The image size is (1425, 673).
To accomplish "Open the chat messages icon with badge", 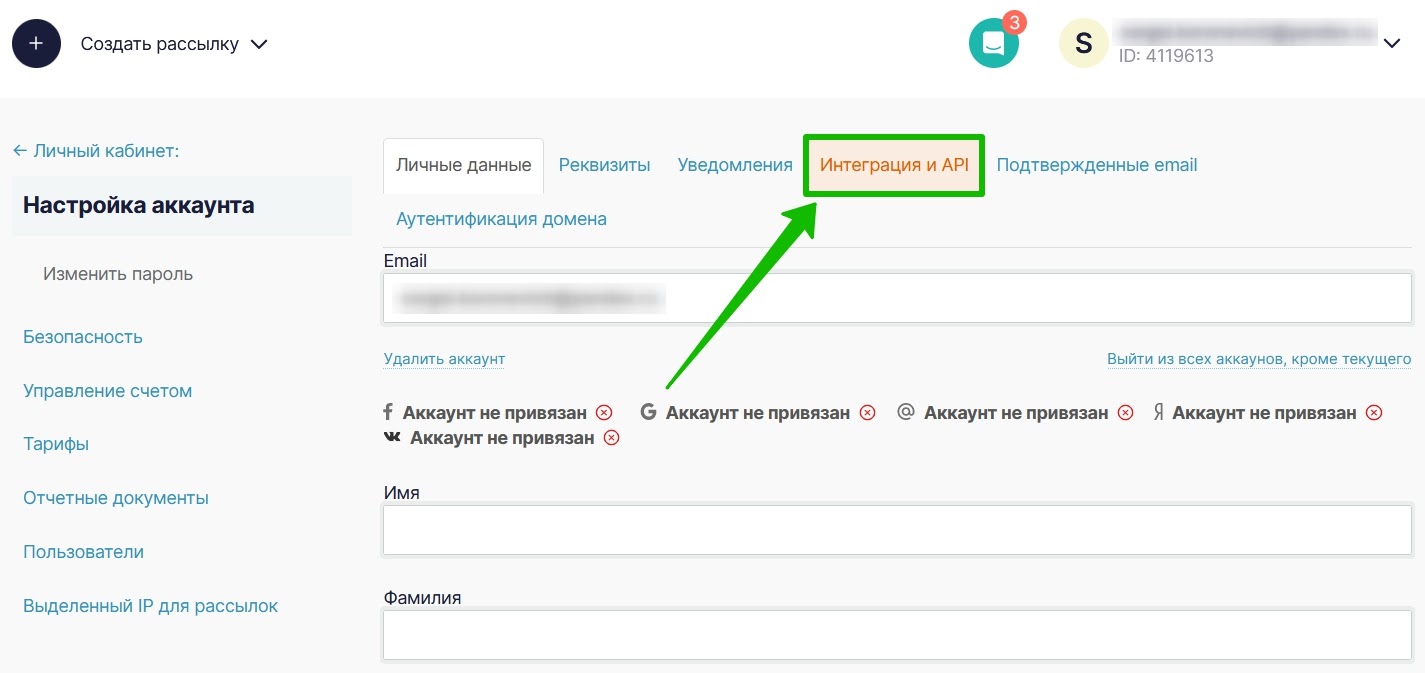I will click(x=994, y=43).
